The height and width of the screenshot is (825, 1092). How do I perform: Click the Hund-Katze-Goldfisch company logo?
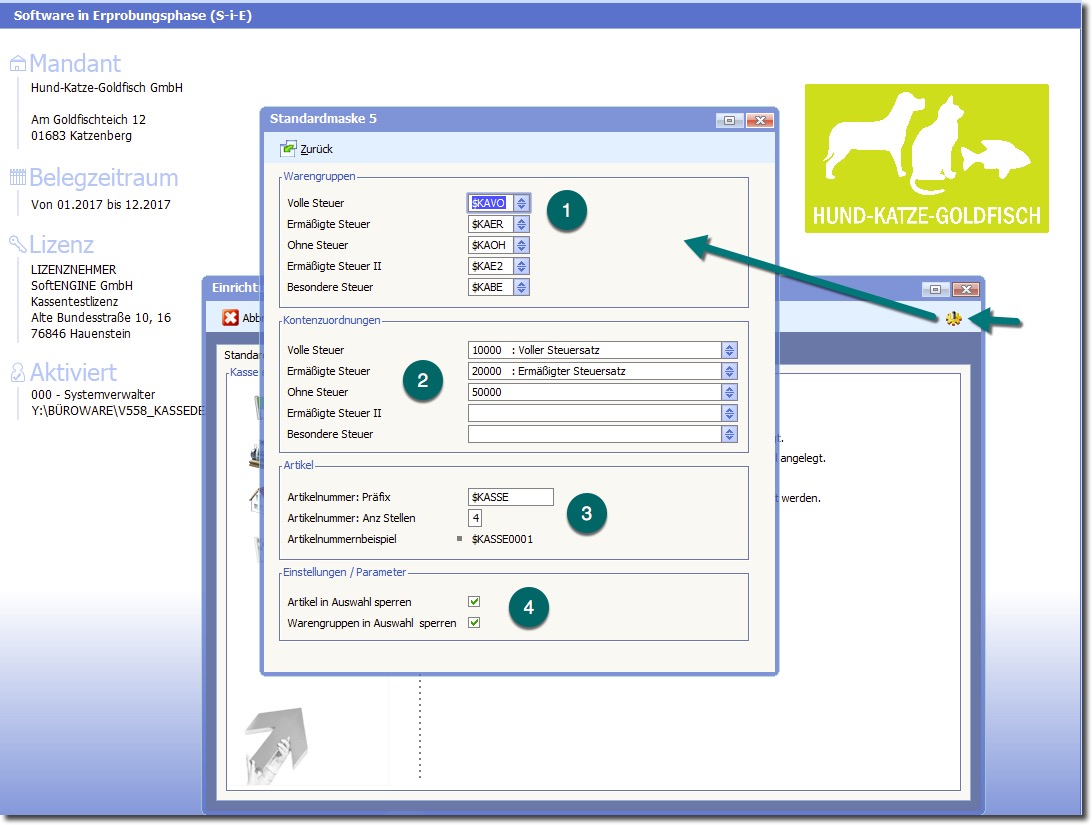coord(926,158)
